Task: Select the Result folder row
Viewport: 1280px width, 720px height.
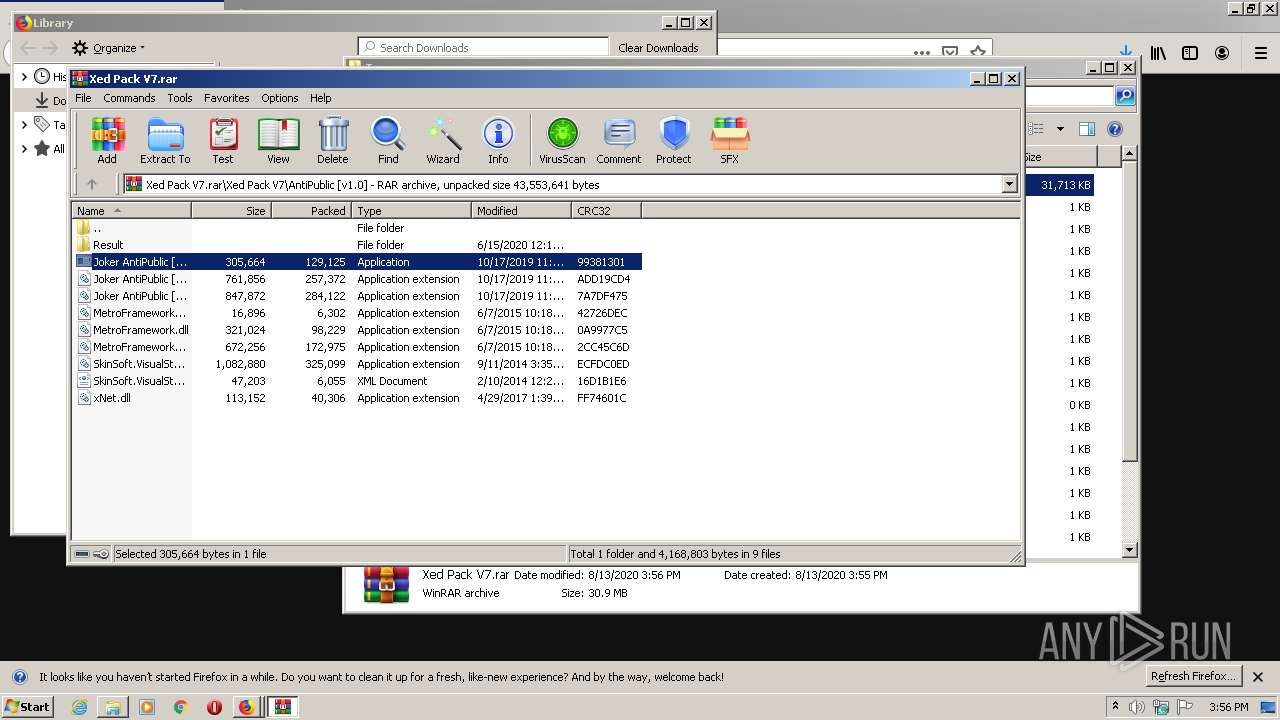Action: pyautogui.click(x=357, y=245)
